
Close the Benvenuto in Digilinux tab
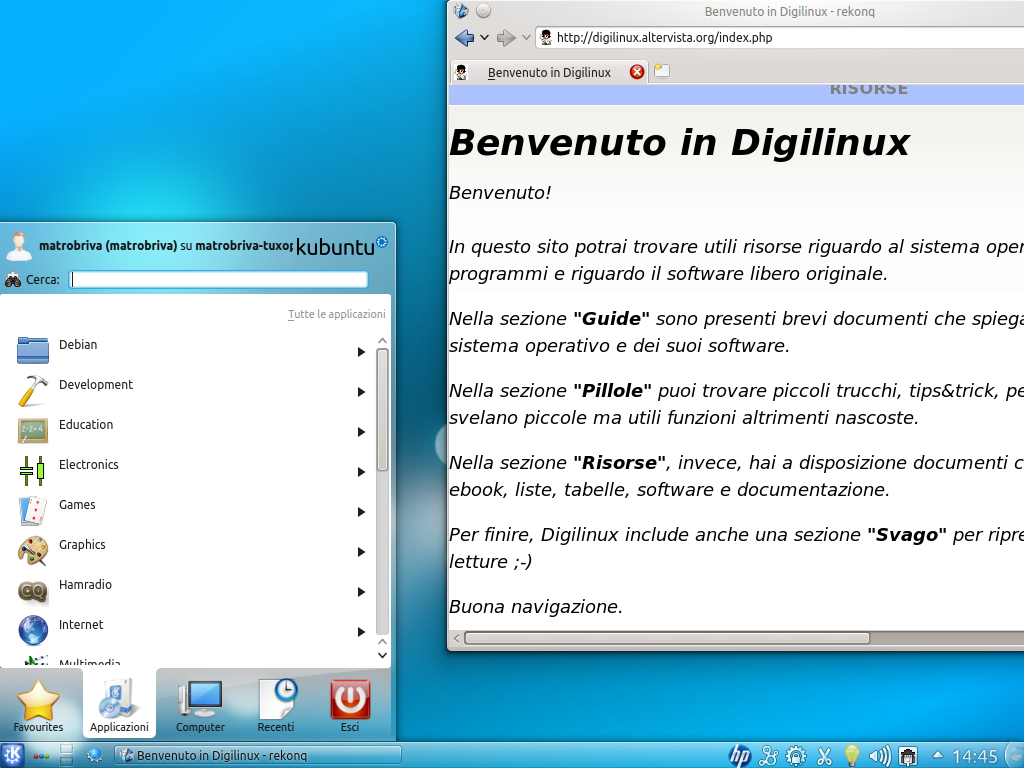coord(637,72)
